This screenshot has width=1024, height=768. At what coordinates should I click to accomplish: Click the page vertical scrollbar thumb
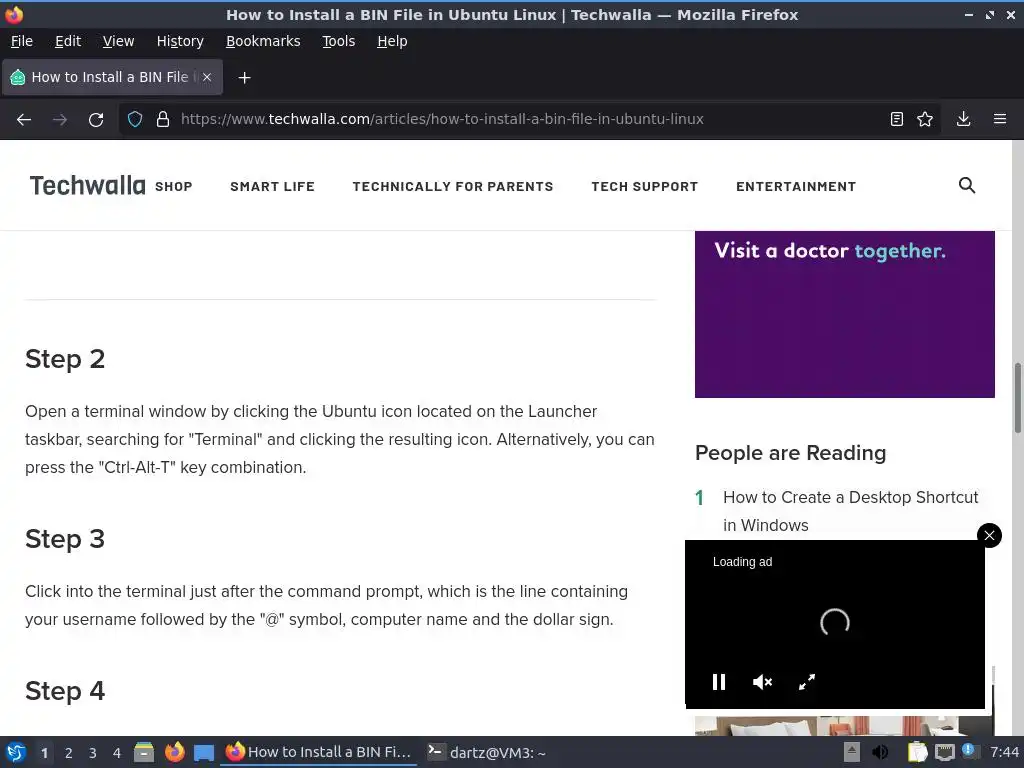(x=1017, y=397)
